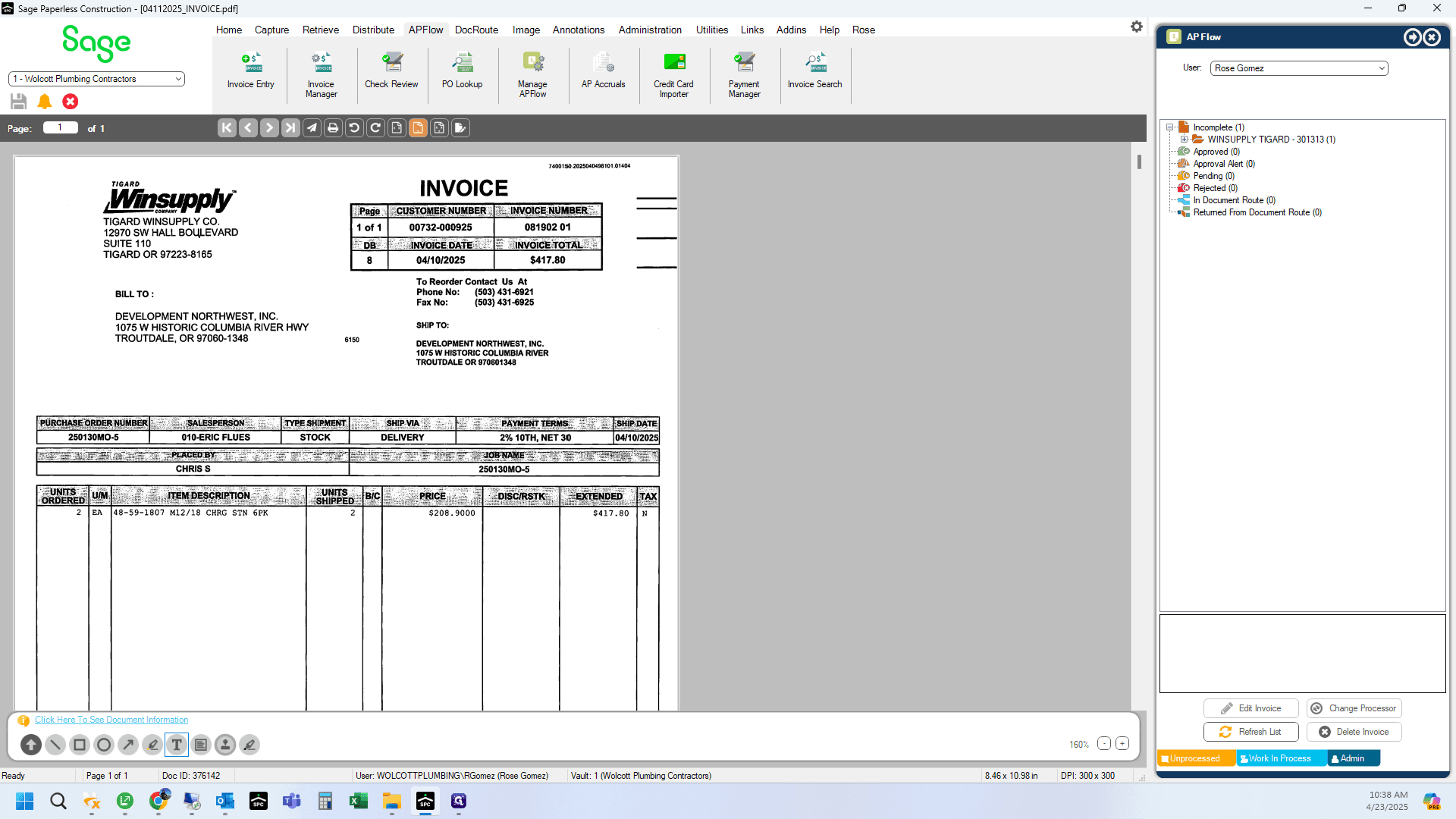The width and height of the screenshot is (1456, 819).
Task: Select the dark marker redaction tool
Action: click(x=249, y=745)
